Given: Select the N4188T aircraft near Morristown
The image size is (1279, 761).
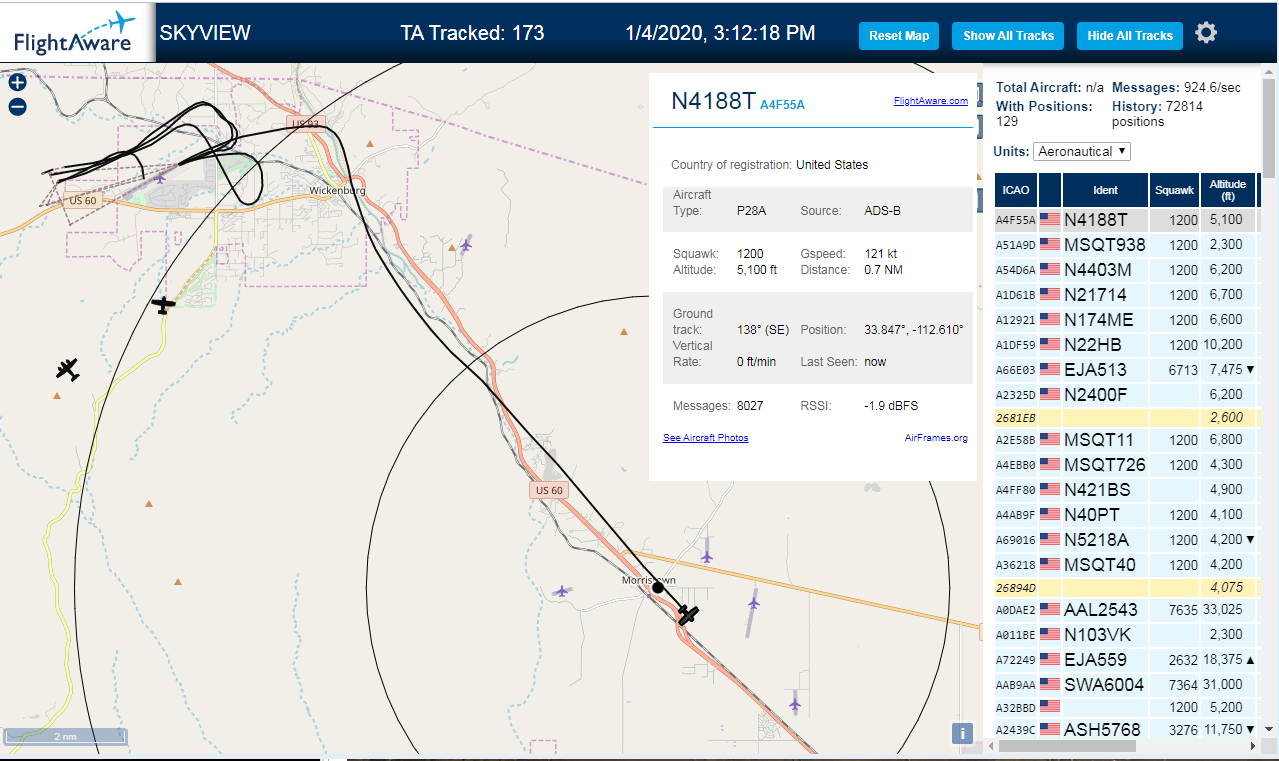Looking at the screenshot, I should [x=688, y=614].
